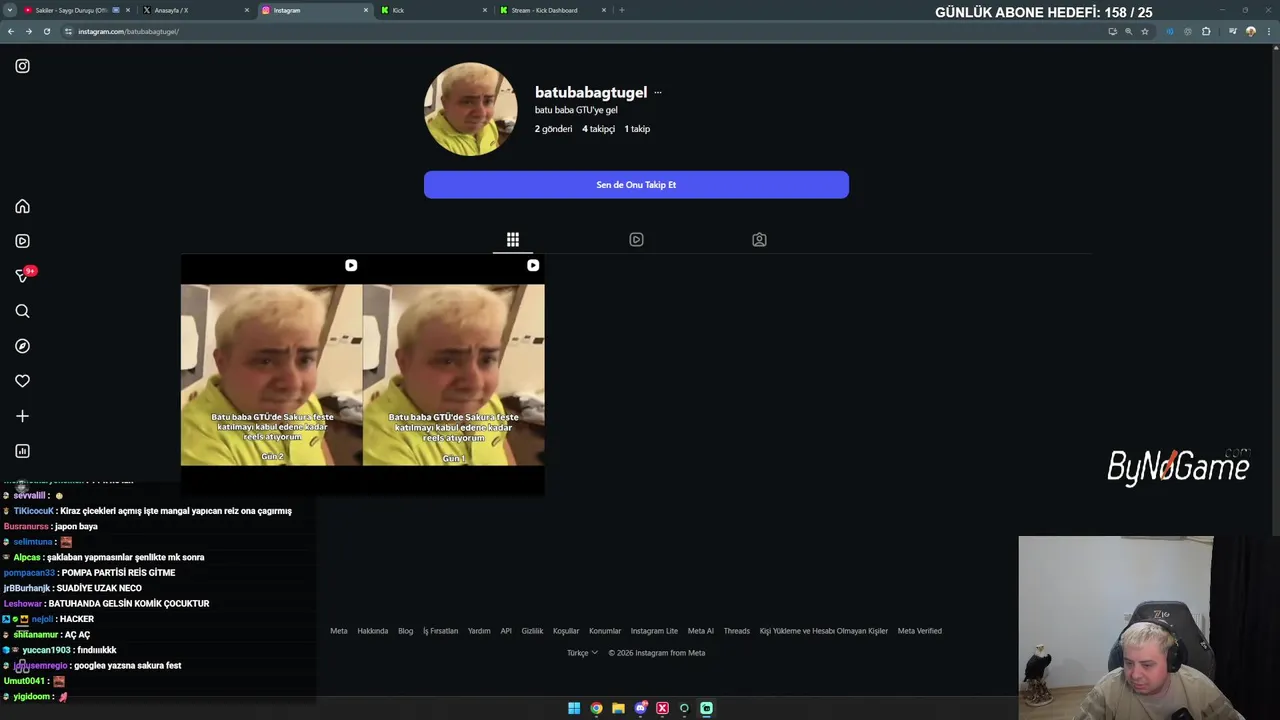
Task: Select the tagged photos tab
Action: (x=759, y=240)
